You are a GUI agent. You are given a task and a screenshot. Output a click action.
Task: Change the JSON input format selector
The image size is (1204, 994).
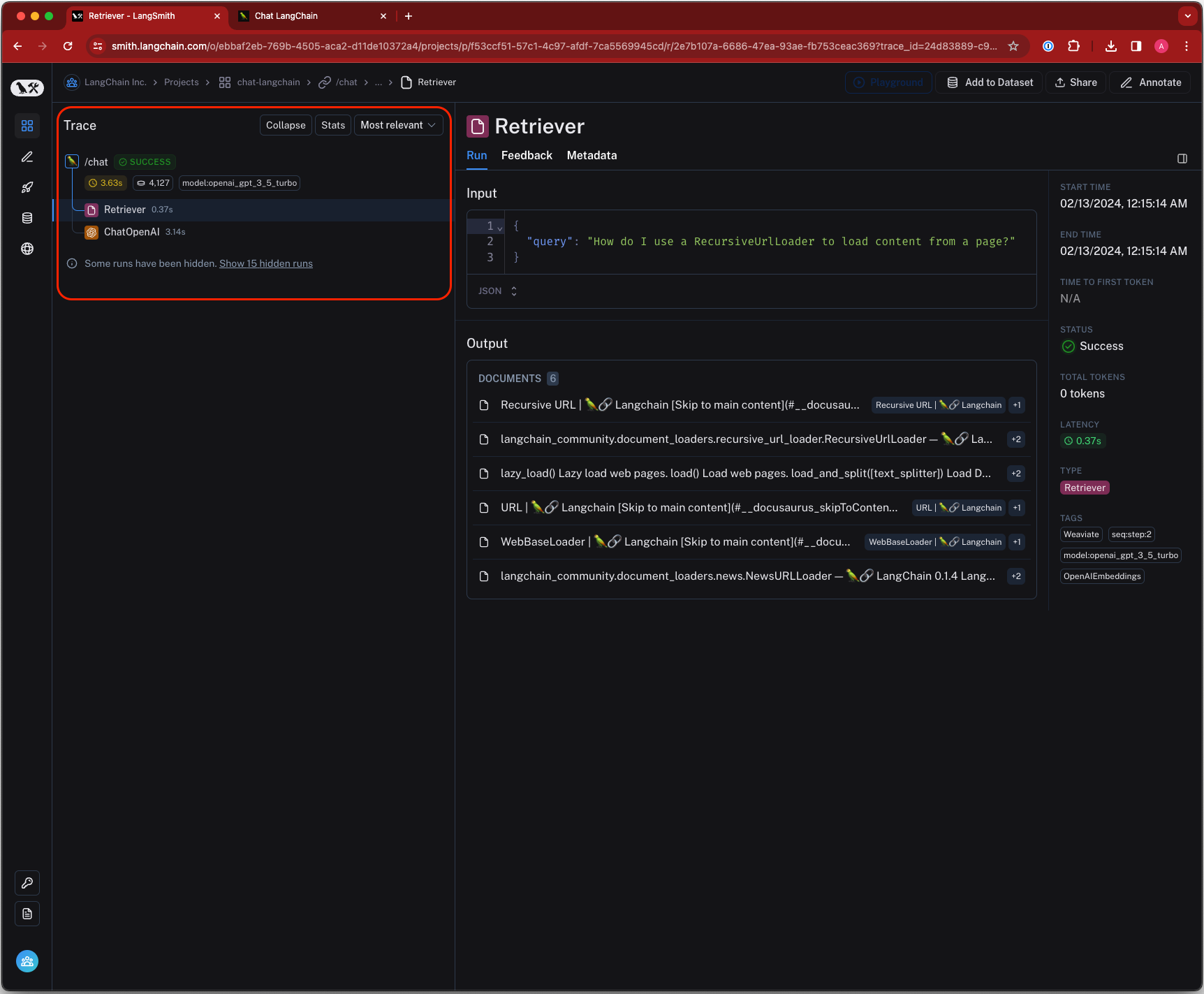497,291
